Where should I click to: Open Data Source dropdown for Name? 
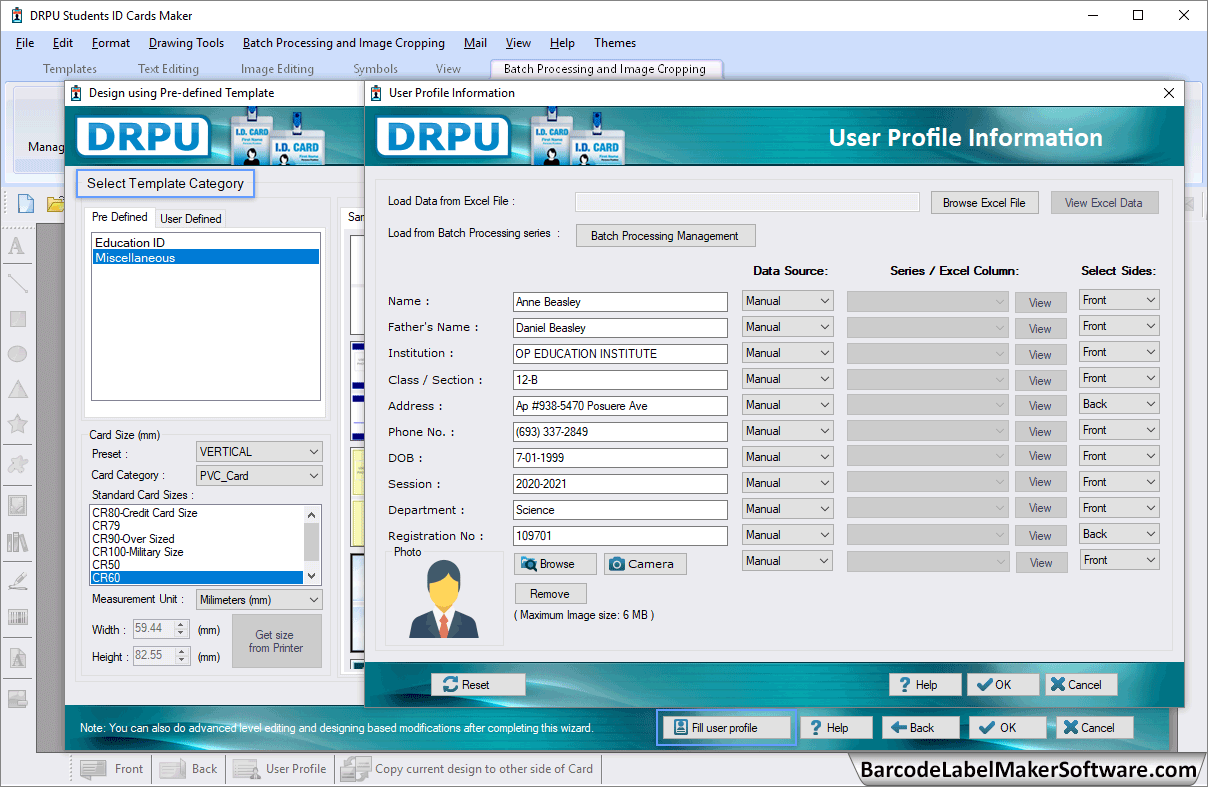[788, 301]
